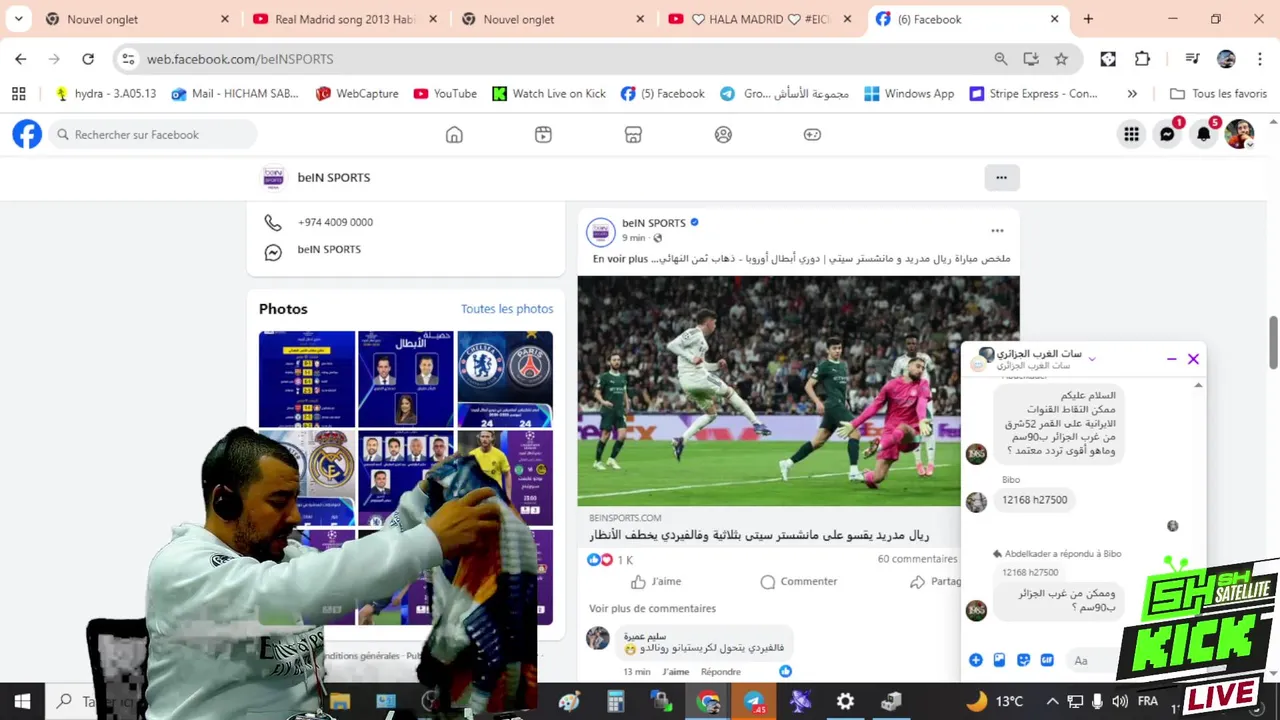The height and width of the screenshot is (720, 1280).
Task: Choose a GIF in the chat
Action: pos(1047,660)
